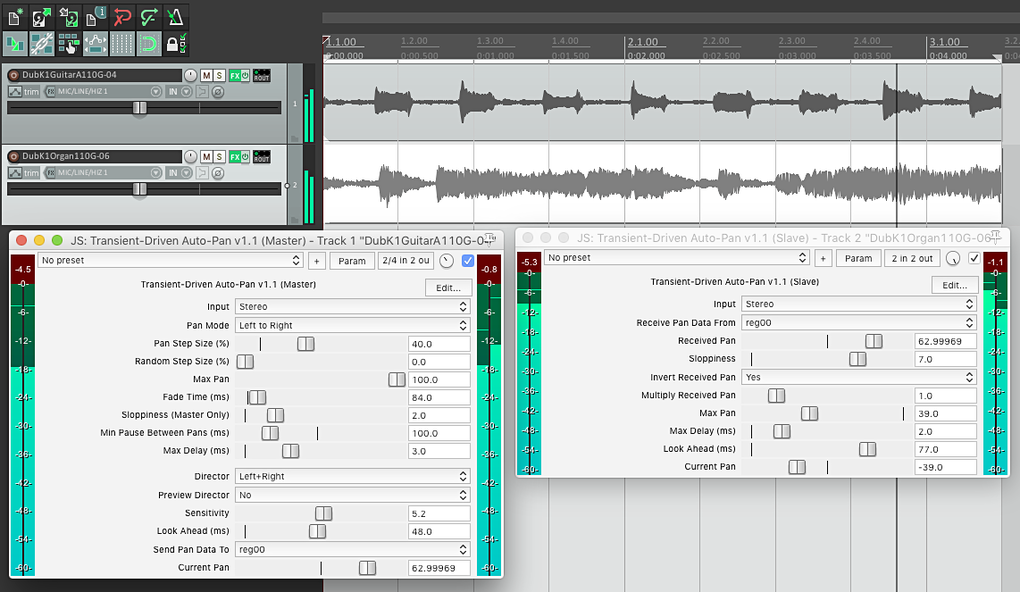Bypass FX power on guitar track
The image size is (1020, 592).
(x=245, y=75)
